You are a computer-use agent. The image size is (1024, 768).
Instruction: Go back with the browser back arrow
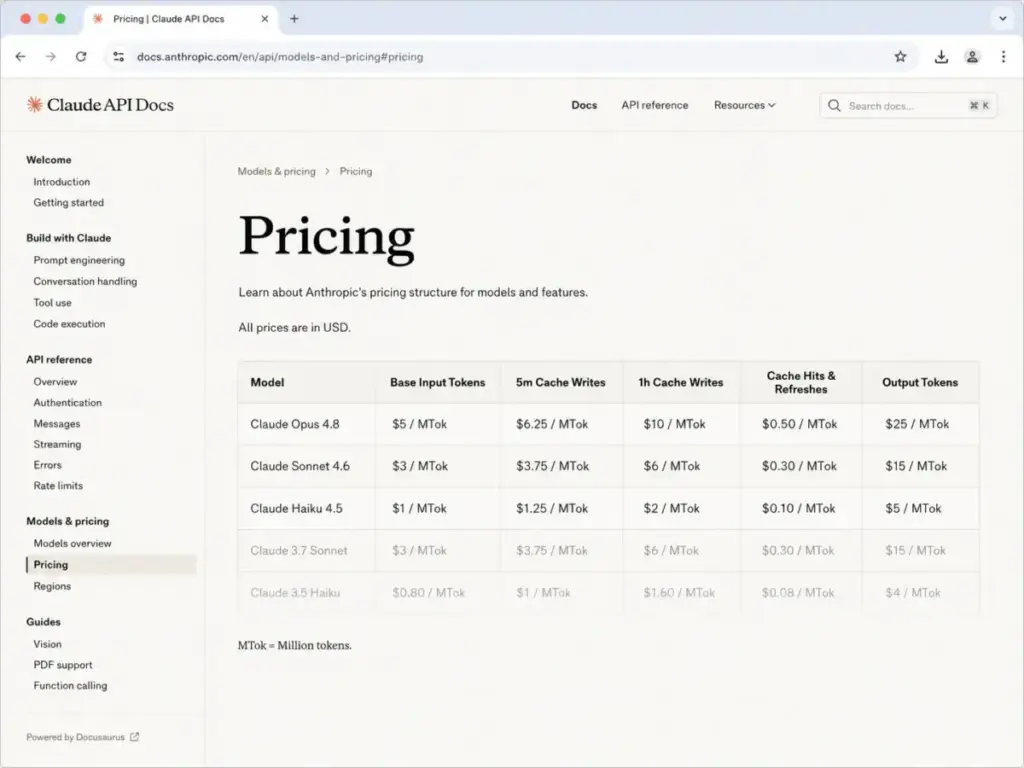point(21,57)
